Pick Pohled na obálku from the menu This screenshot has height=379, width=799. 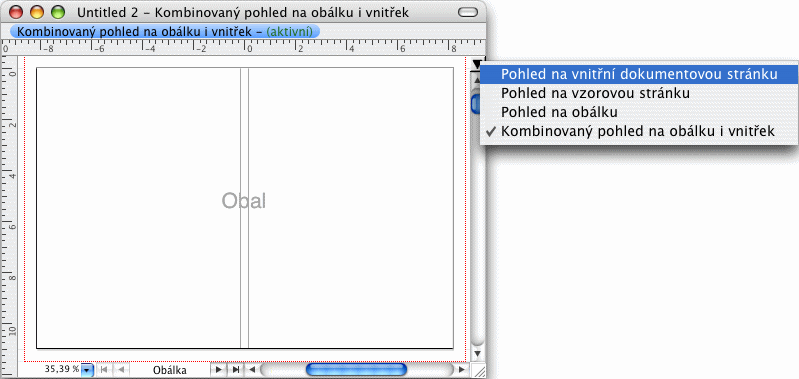(639, 112)
